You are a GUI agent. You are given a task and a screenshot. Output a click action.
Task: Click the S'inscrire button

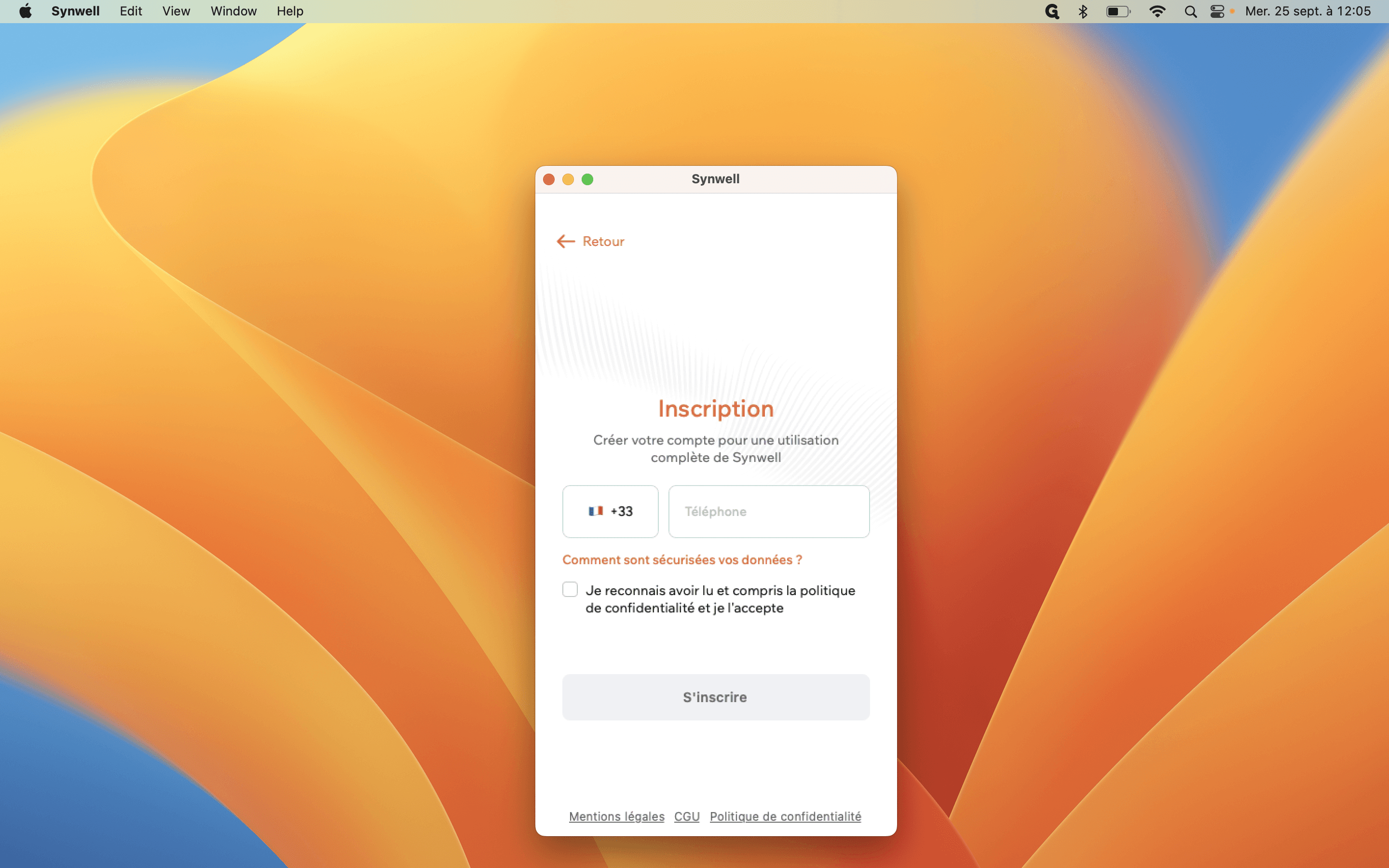point(716,697)
